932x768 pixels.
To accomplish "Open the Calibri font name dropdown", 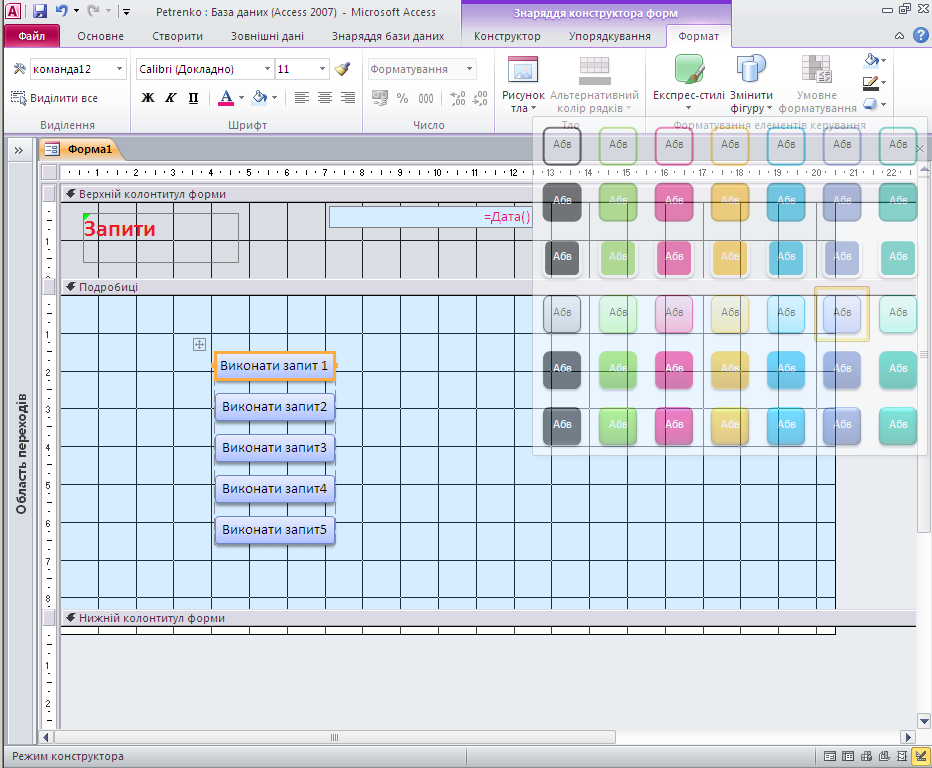I will [x=267, y=70].
